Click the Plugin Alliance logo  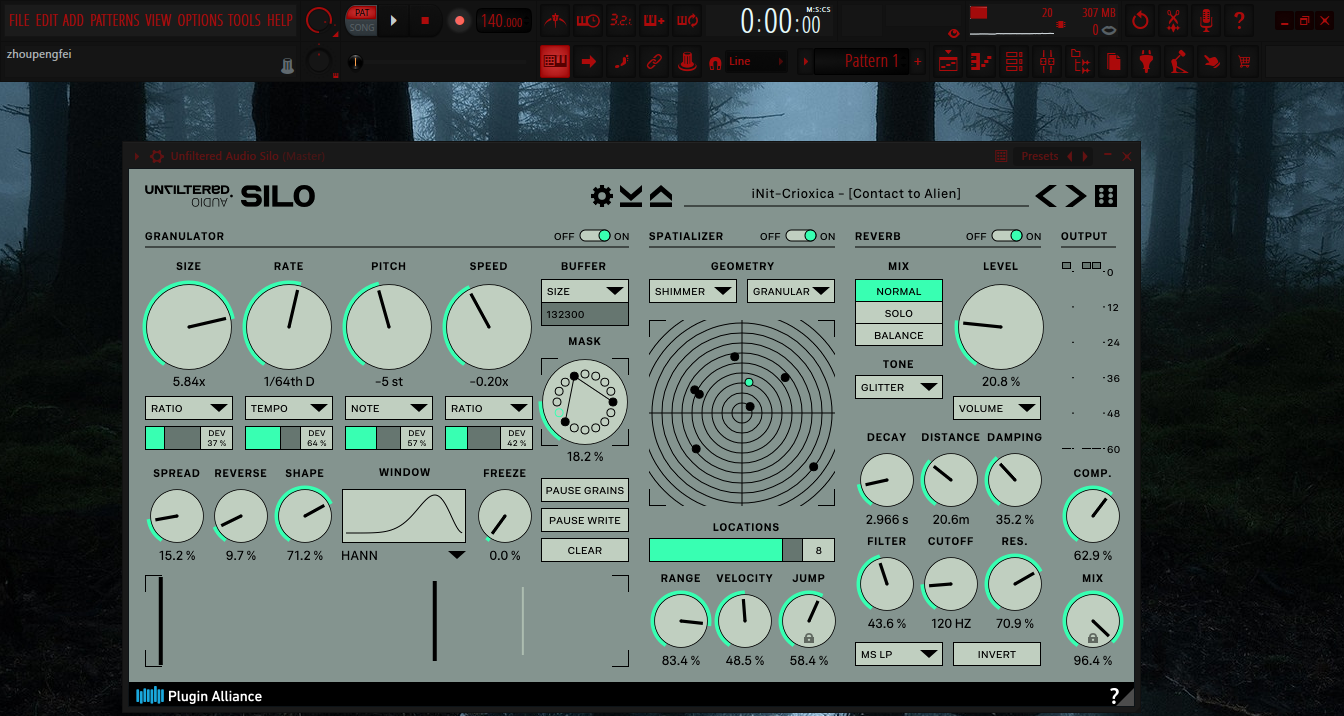(199, 696)
